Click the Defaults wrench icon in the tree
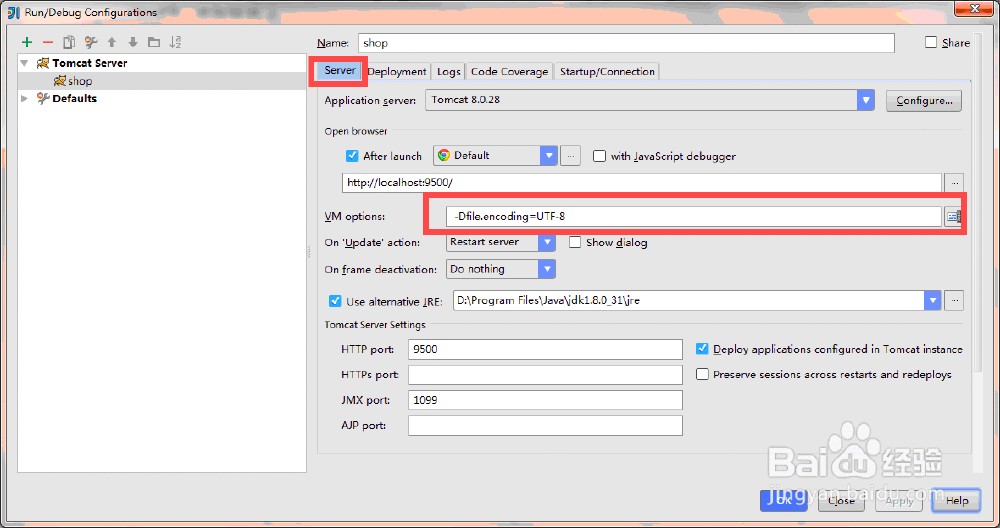 point(43,98)
